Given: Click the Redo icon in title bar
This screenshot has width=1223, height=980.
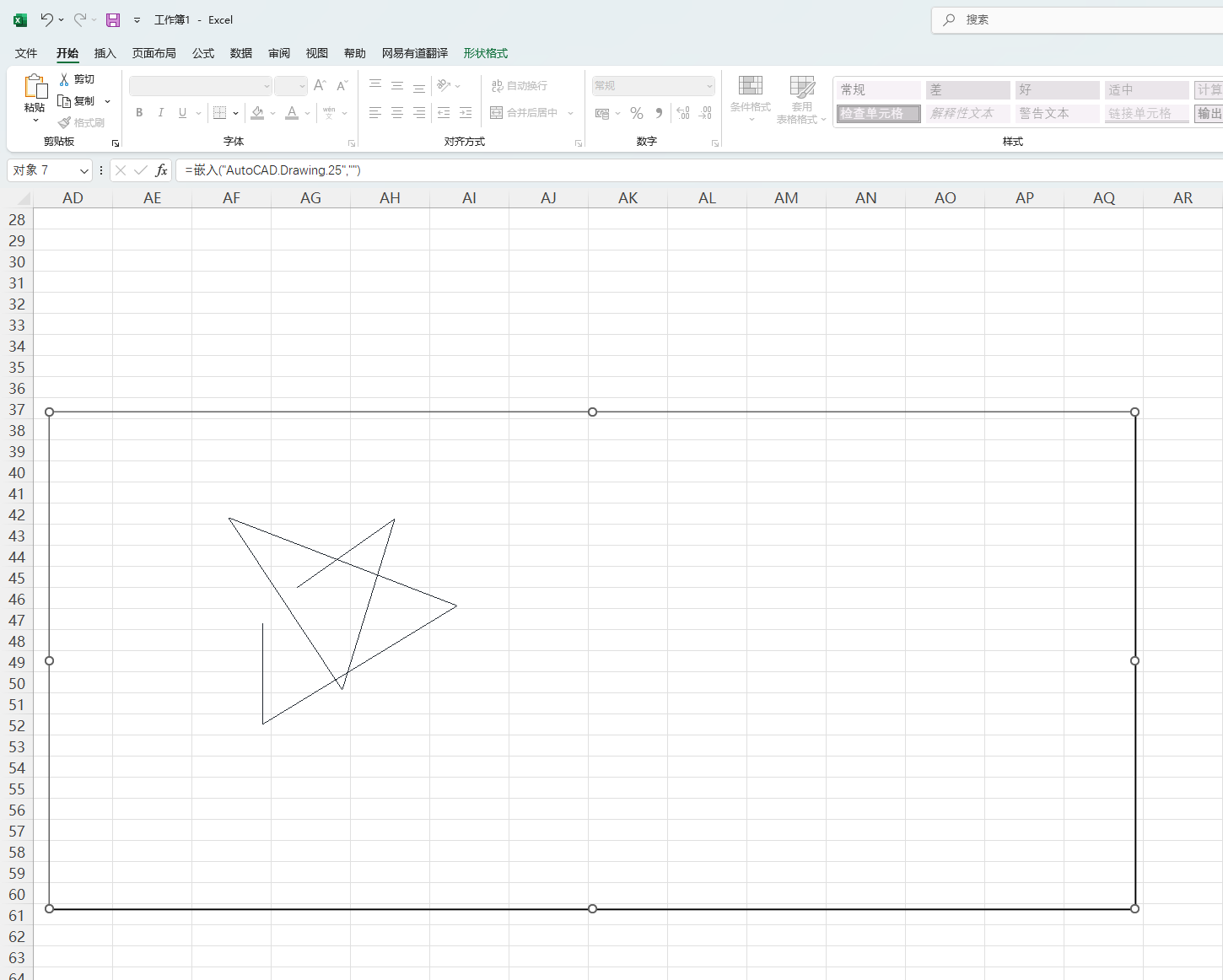Looking at the screenshot, I should click(x=80, y=19).
